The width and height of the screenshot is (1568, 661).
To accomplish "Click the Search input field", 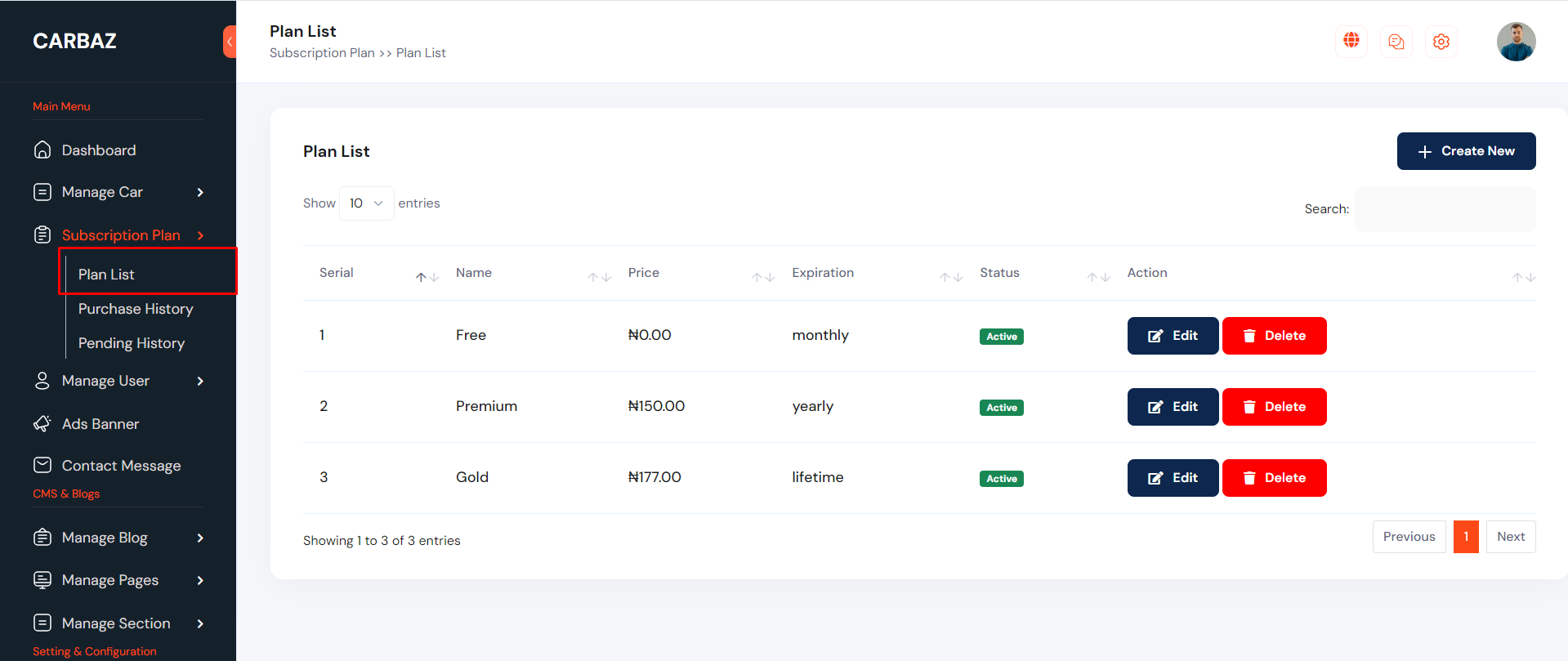I will pyautogui.click(x=1445, y=209).
